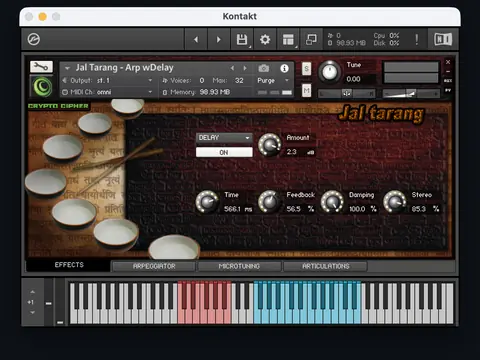Screen dimensions: 480x360
Task: Click the Max voices value 32
Action: click(x=239, y=80)
